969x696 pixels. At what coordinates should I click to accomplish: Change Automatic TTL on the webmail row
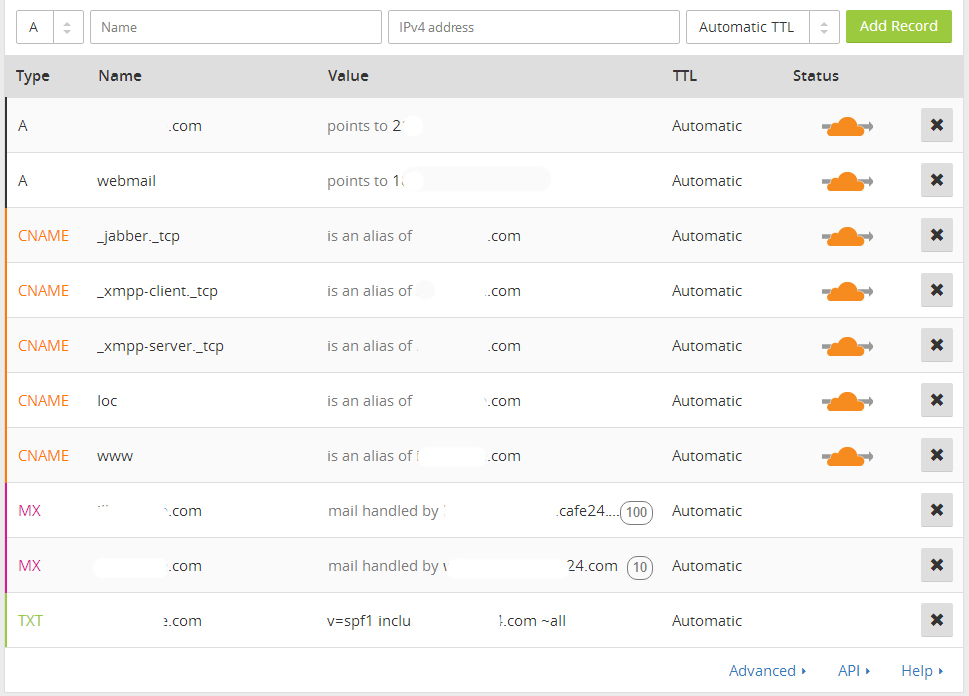(707, 180)
